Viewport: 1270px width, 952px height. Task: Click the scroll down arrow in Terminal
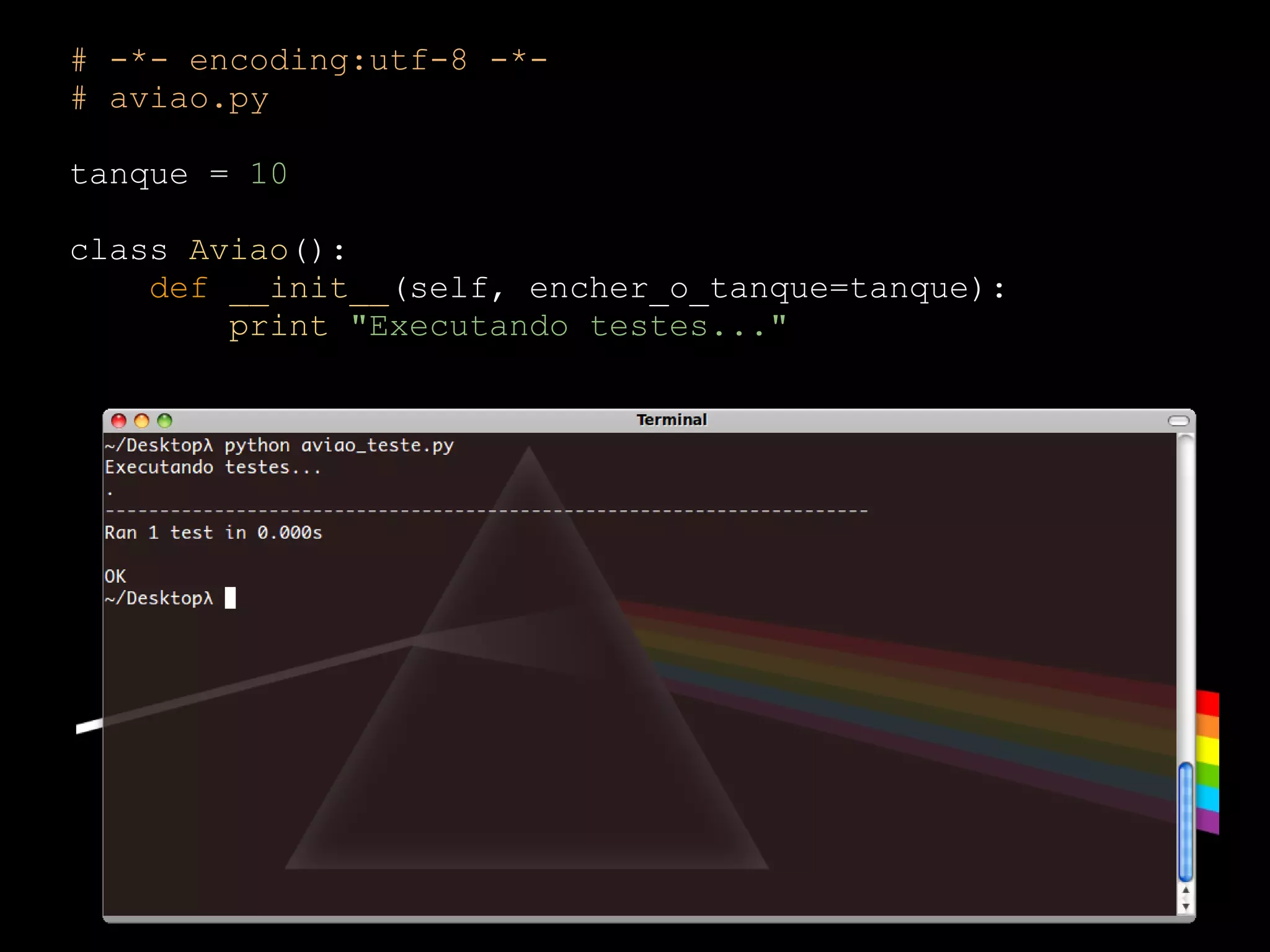[1186, 906]
